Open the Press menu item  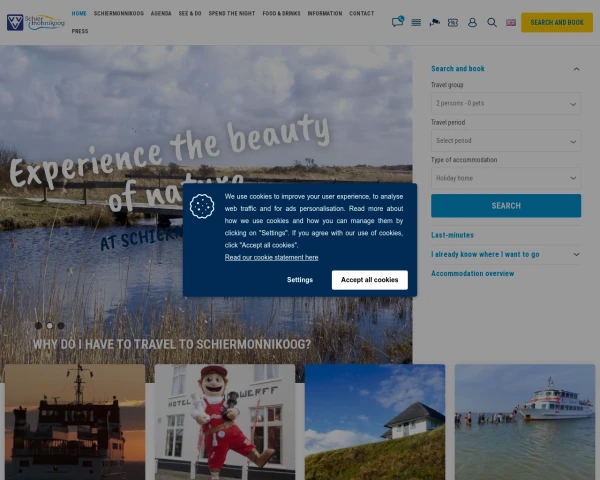point(80,31)
